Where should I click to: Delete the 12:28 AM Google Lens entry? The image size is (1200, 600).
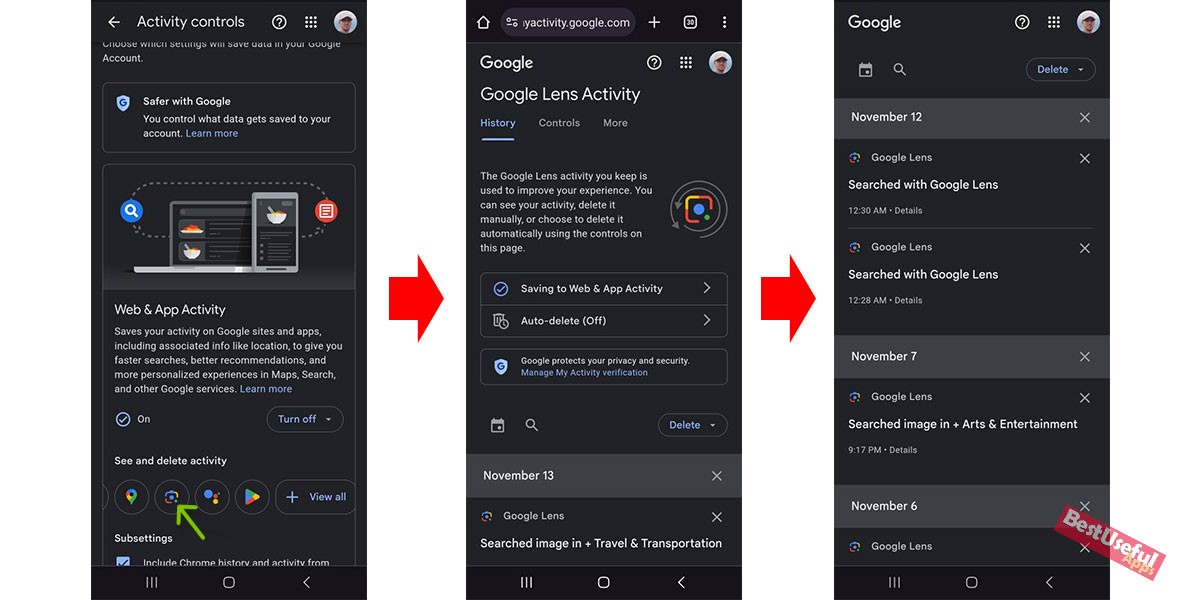click(1085, 248)
